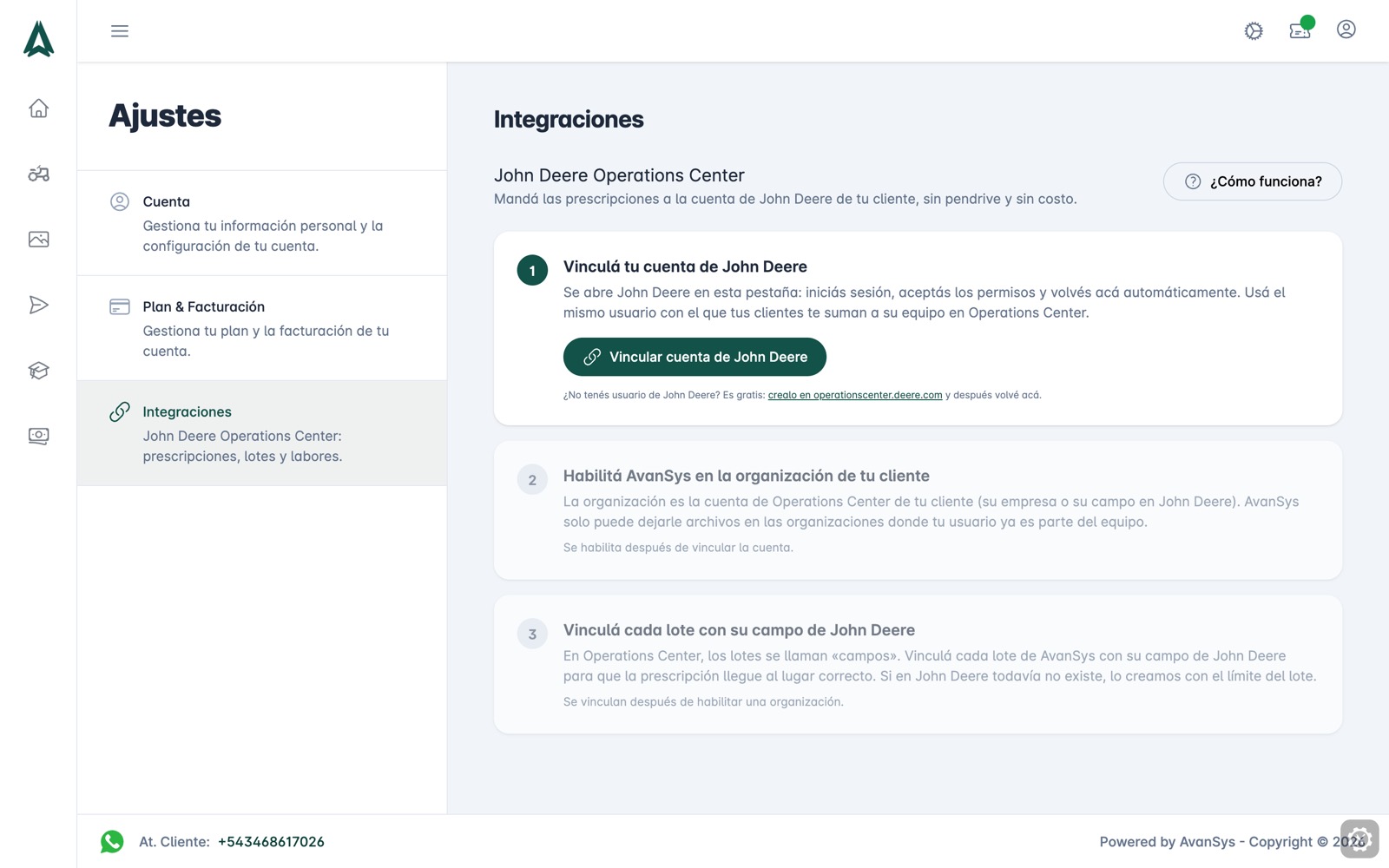Click the AvanSys logo
This screenshot has width=1389, height=868.
(38, 39)
